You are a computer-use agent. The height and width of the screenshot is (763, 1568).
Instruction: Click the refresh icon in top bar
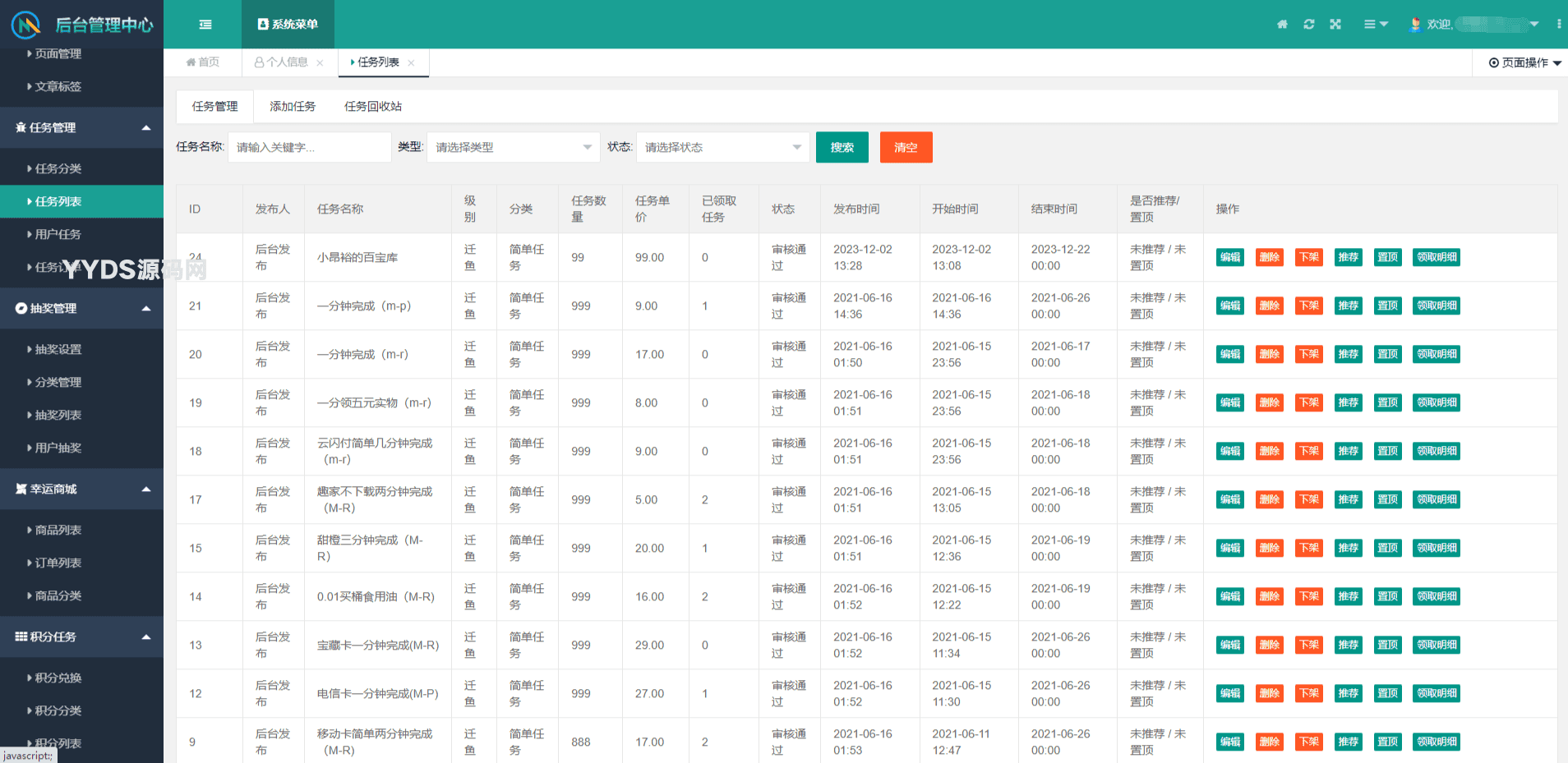pos(1309,25)
